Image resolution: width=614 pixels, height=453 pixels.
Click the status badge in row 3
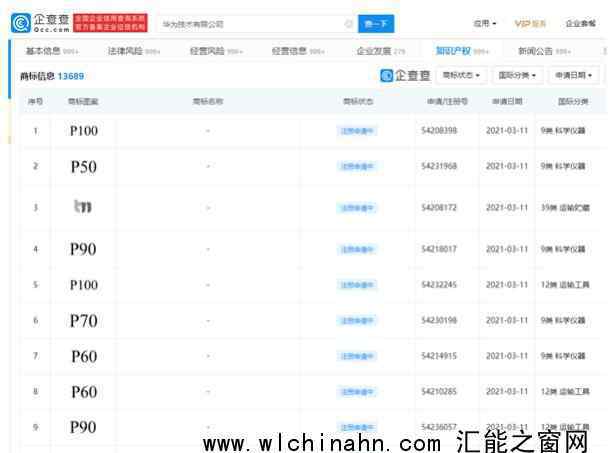pyautogui.click(x=357, y=208)
